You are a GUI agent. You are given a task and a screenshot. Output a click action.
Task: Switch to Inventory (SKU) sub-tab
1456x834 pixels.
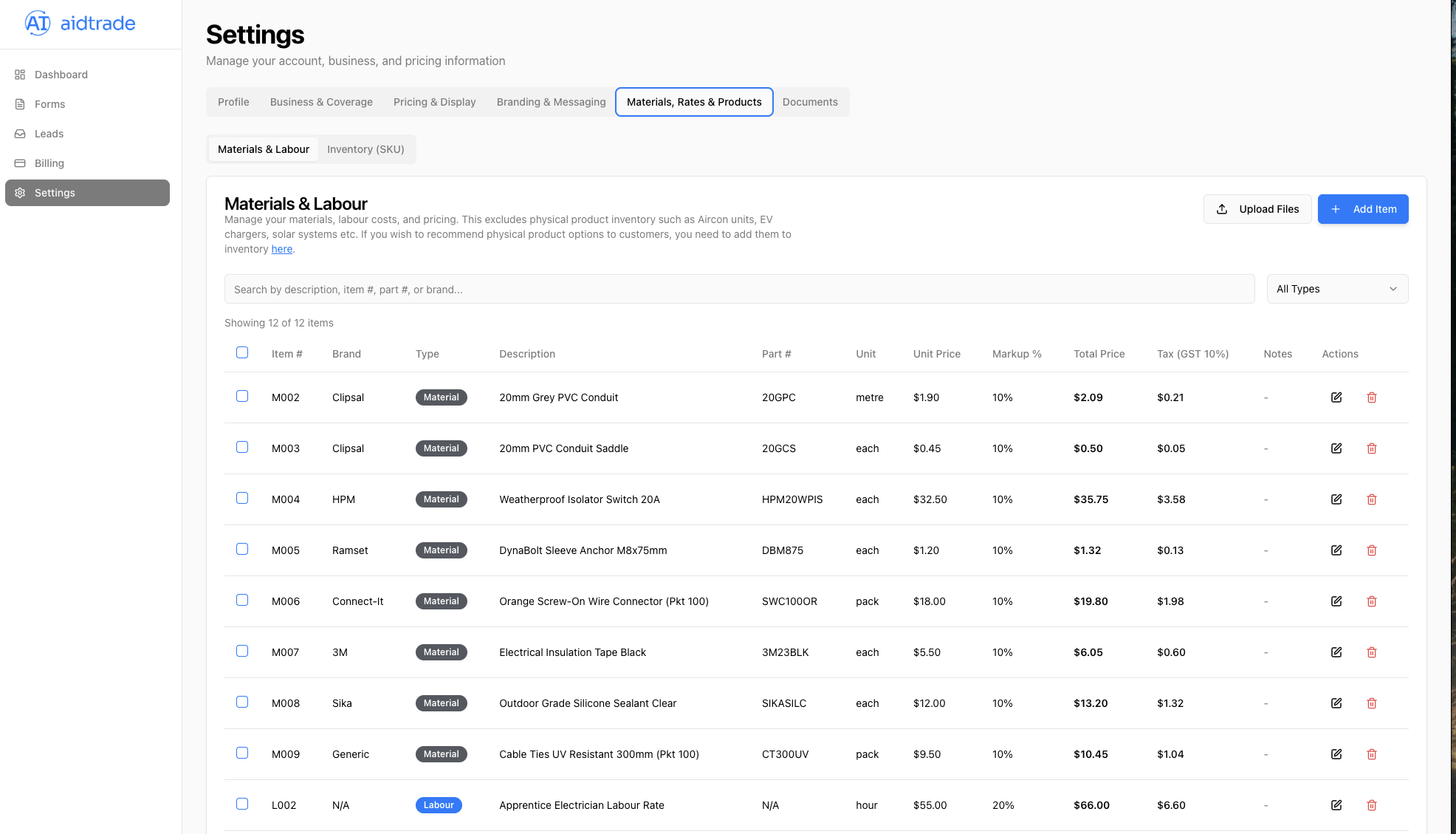365,149
